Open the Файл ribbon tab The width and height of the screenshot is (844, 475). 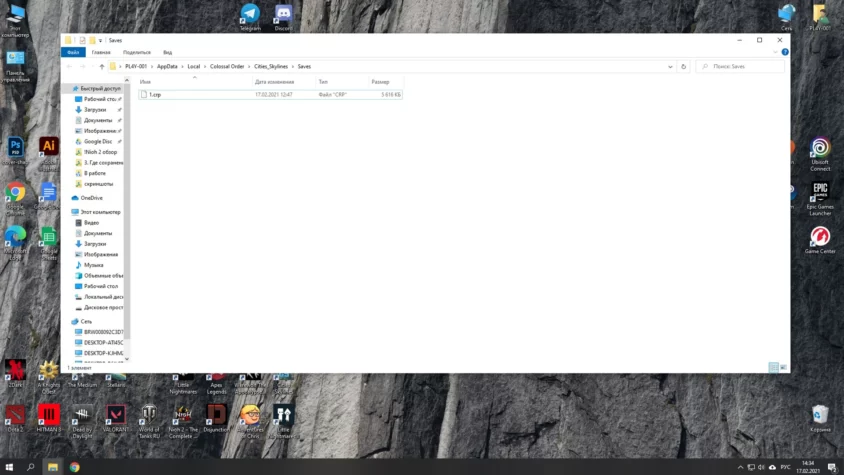point(72,52)
